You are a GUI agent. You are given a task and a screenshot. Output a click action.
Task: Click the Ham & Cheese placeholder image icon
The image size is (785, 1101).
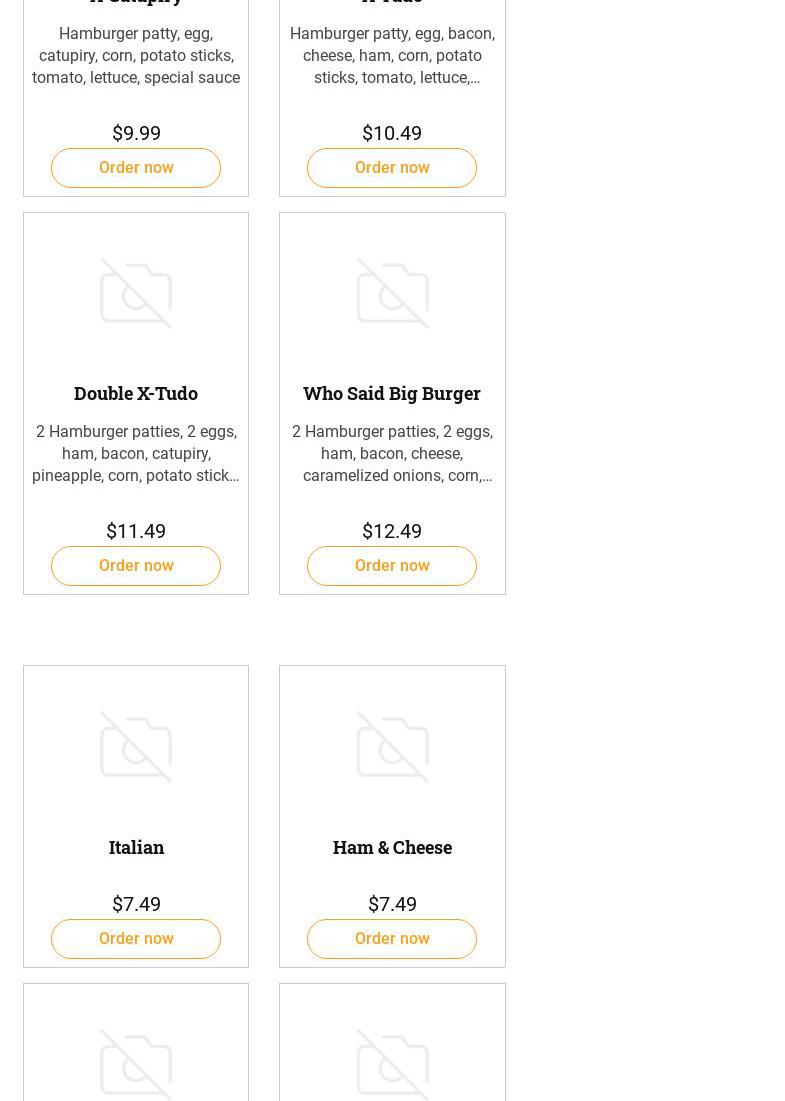point(392,746)
